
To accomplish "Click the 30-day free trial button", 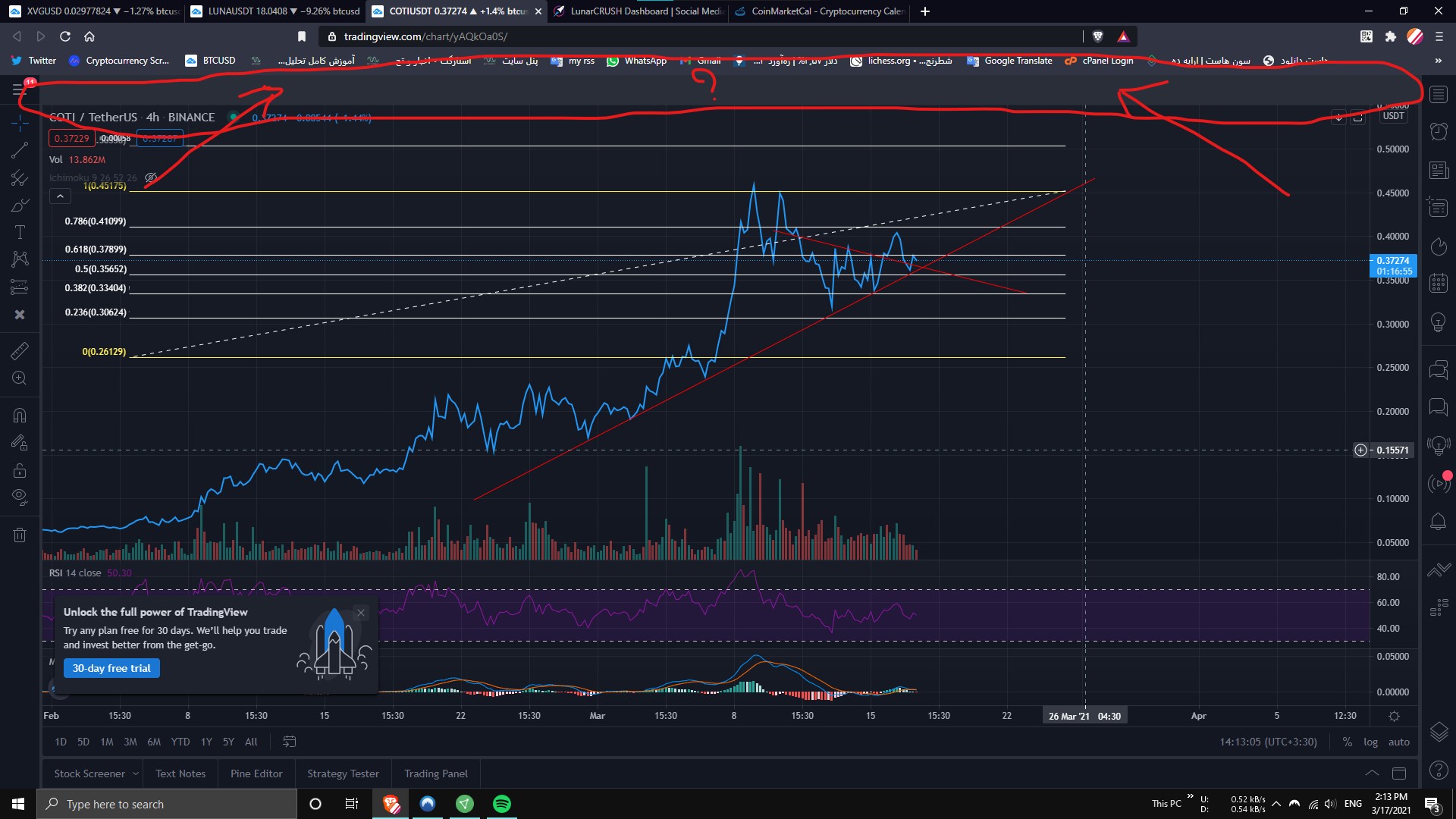I will 111,669.
